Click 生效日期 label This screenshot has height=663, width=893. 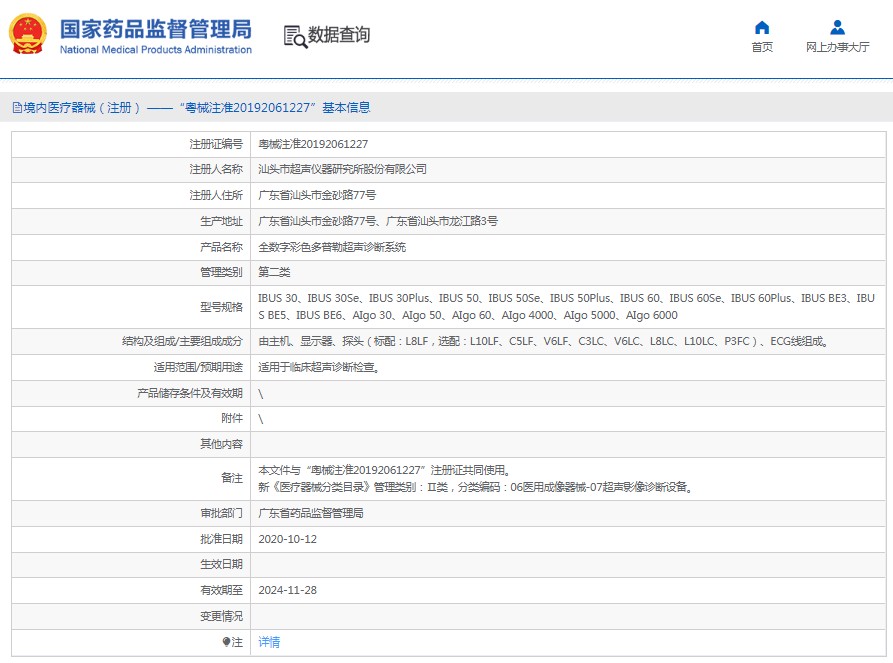[221, 564]
